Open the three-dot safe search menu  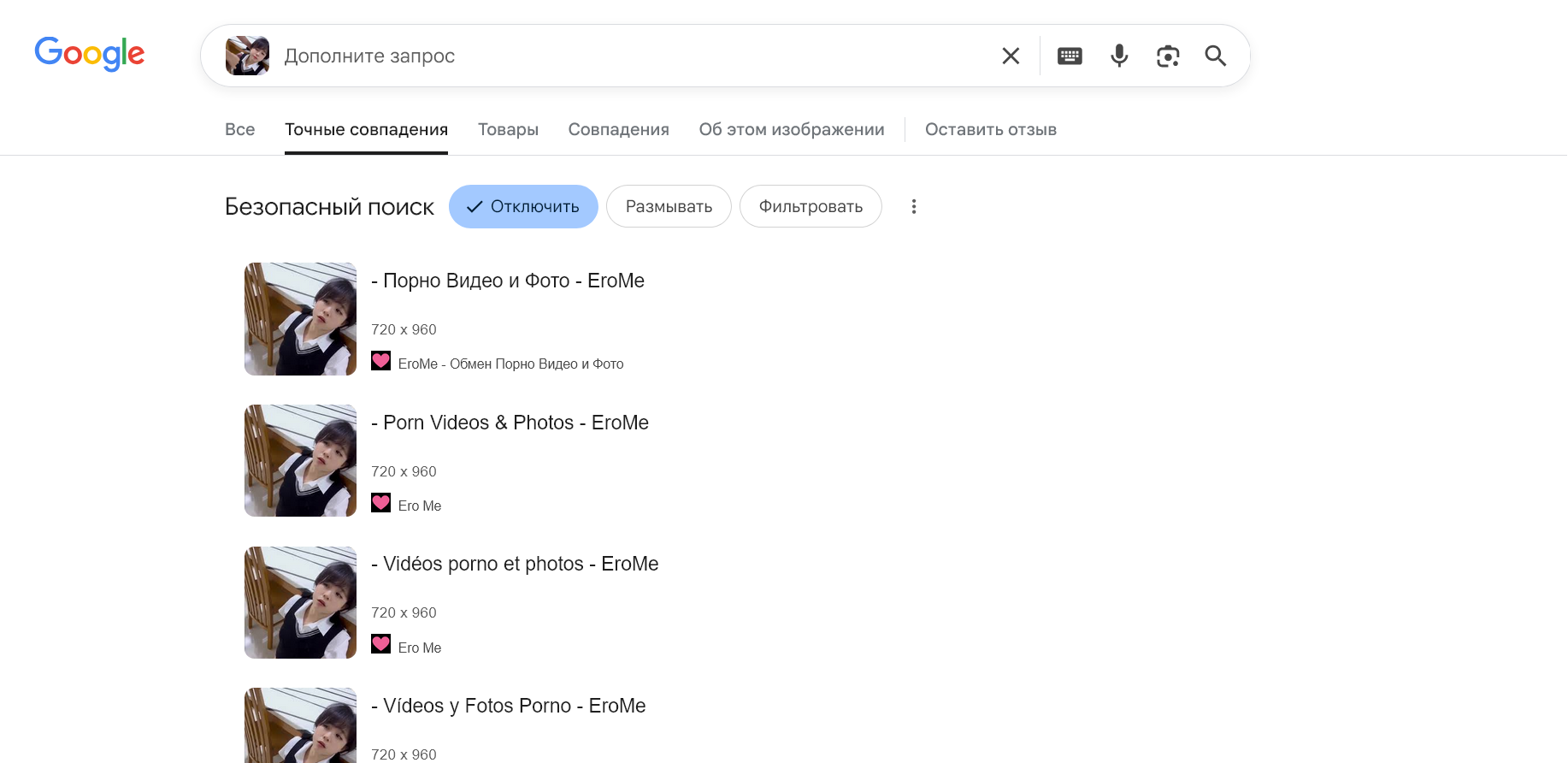coord(914,206)
